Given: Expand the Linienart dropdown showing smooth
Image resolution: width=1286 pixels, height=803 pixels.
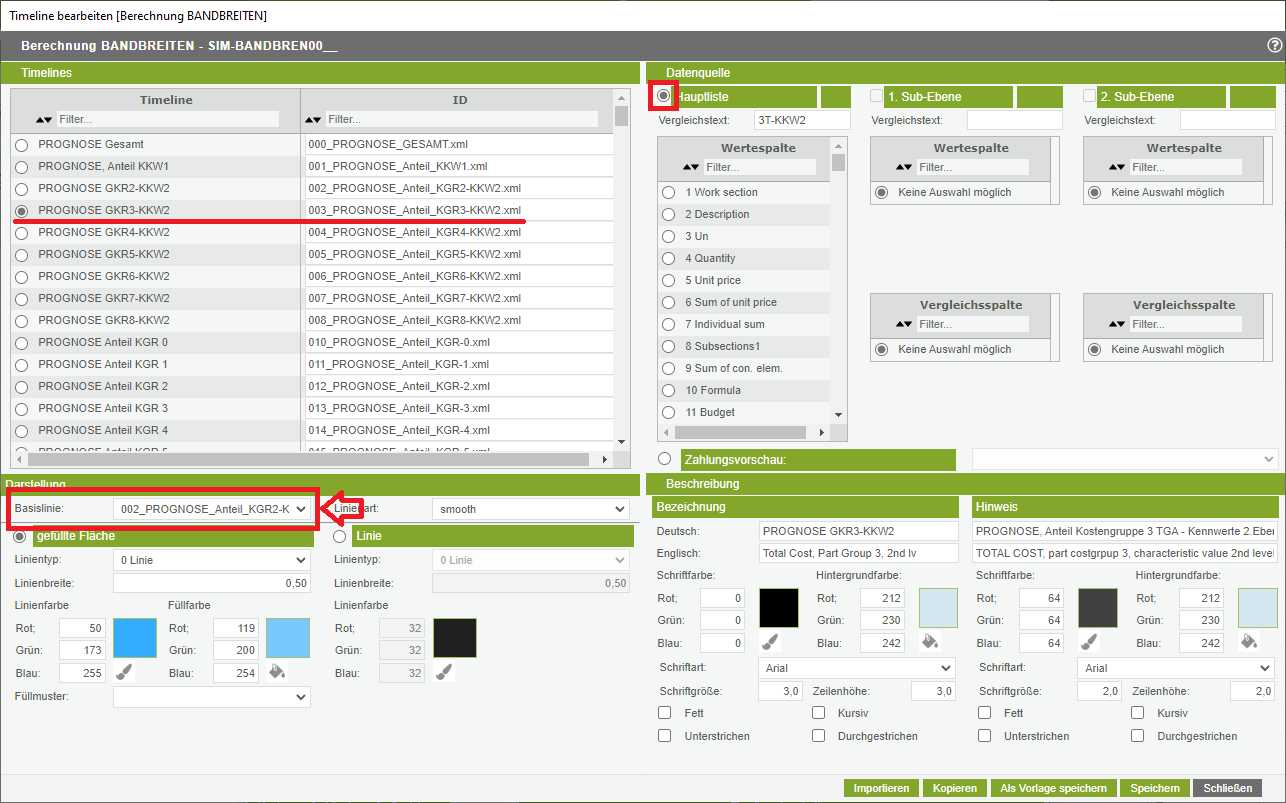Looking at the screenshot, I should pos(530,509).
